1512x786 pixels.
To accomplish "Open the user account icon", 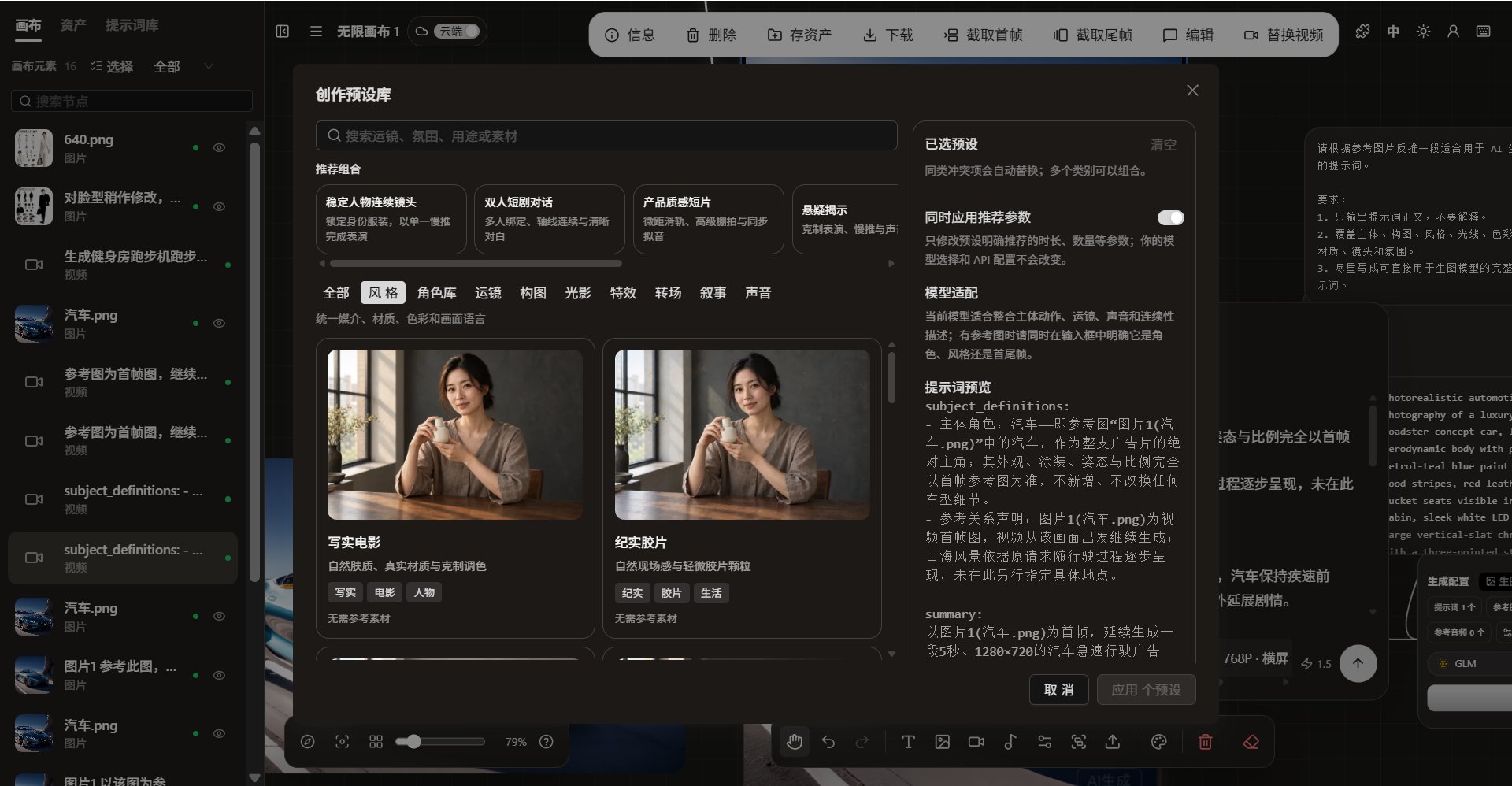I will pyautogui.click(x=1453, y=32).
